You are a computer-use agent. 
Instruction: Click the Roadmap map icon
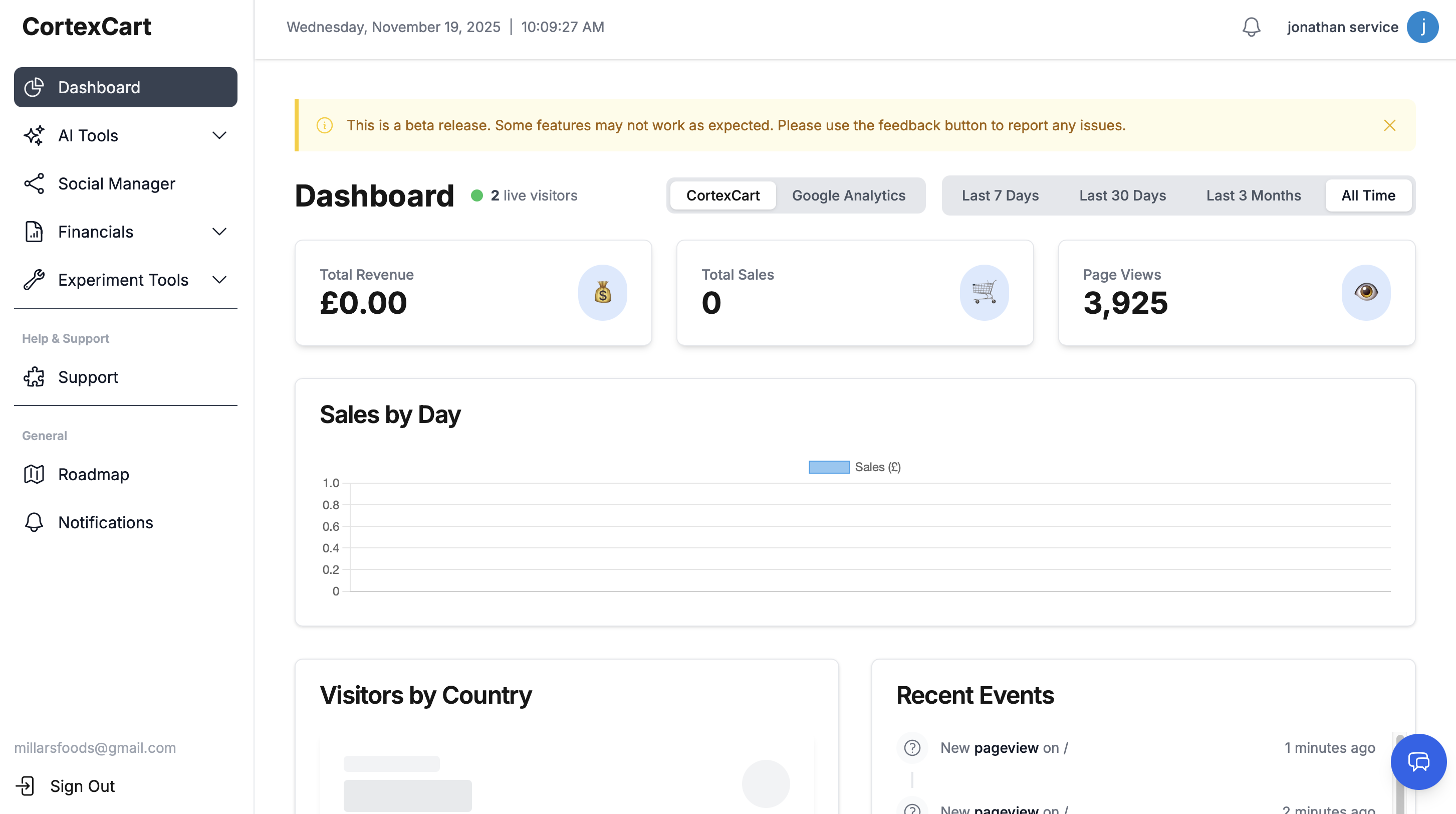(x=34, y=474)
